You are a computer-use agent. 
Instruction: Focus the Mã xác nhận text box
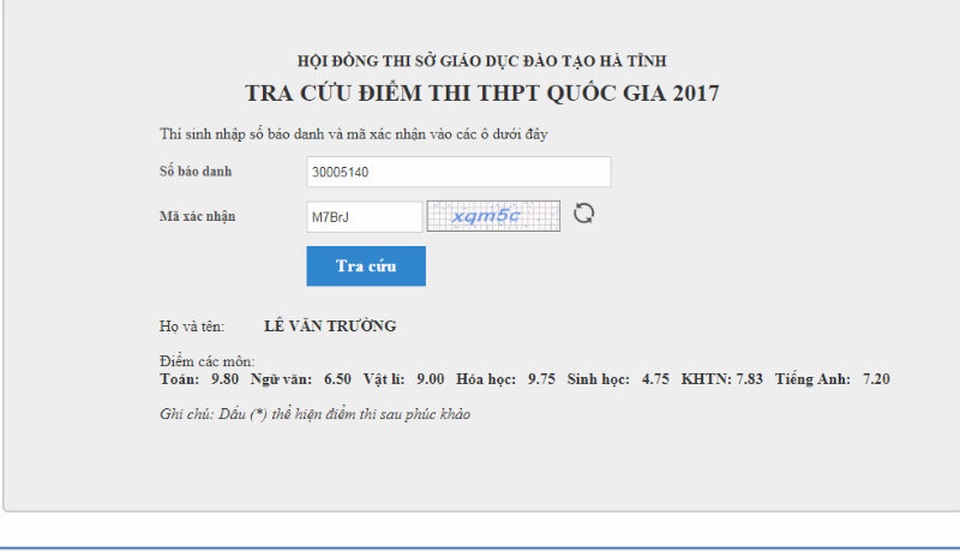coord(364,217)
